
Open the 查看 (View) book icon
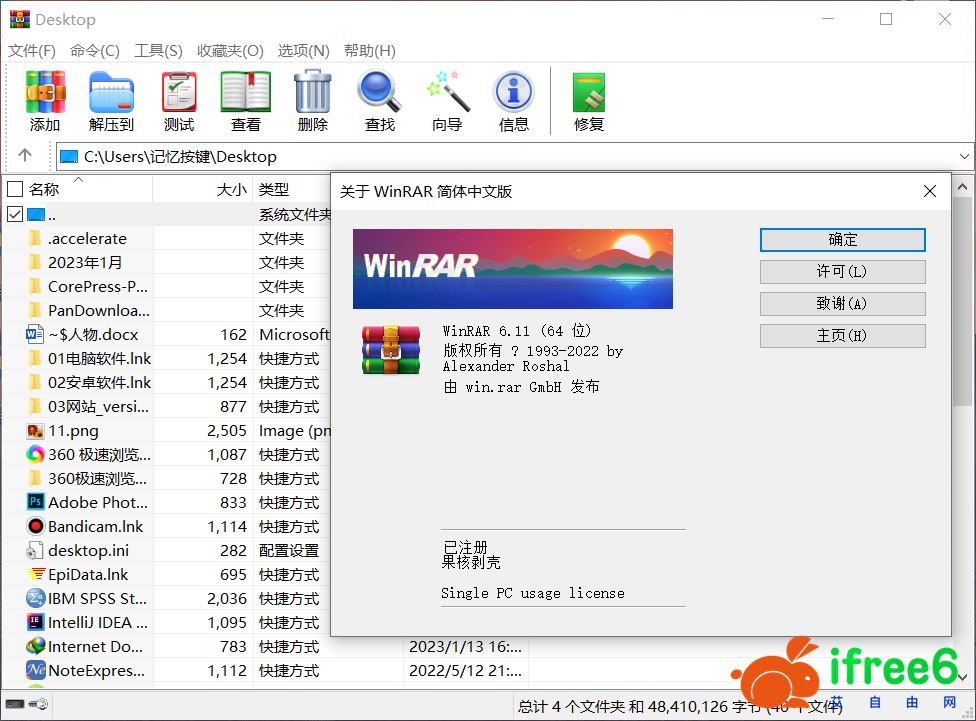click(246, 101)
